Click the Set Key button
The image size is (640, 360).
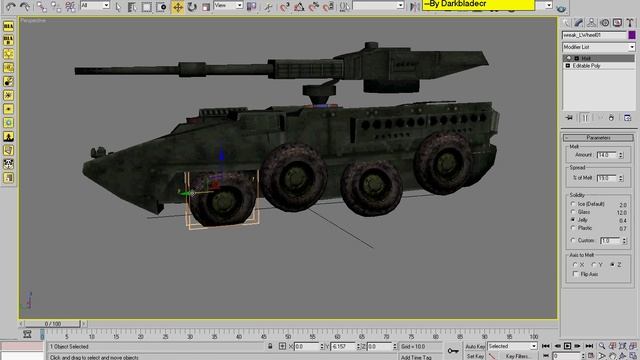click(475, 356)
